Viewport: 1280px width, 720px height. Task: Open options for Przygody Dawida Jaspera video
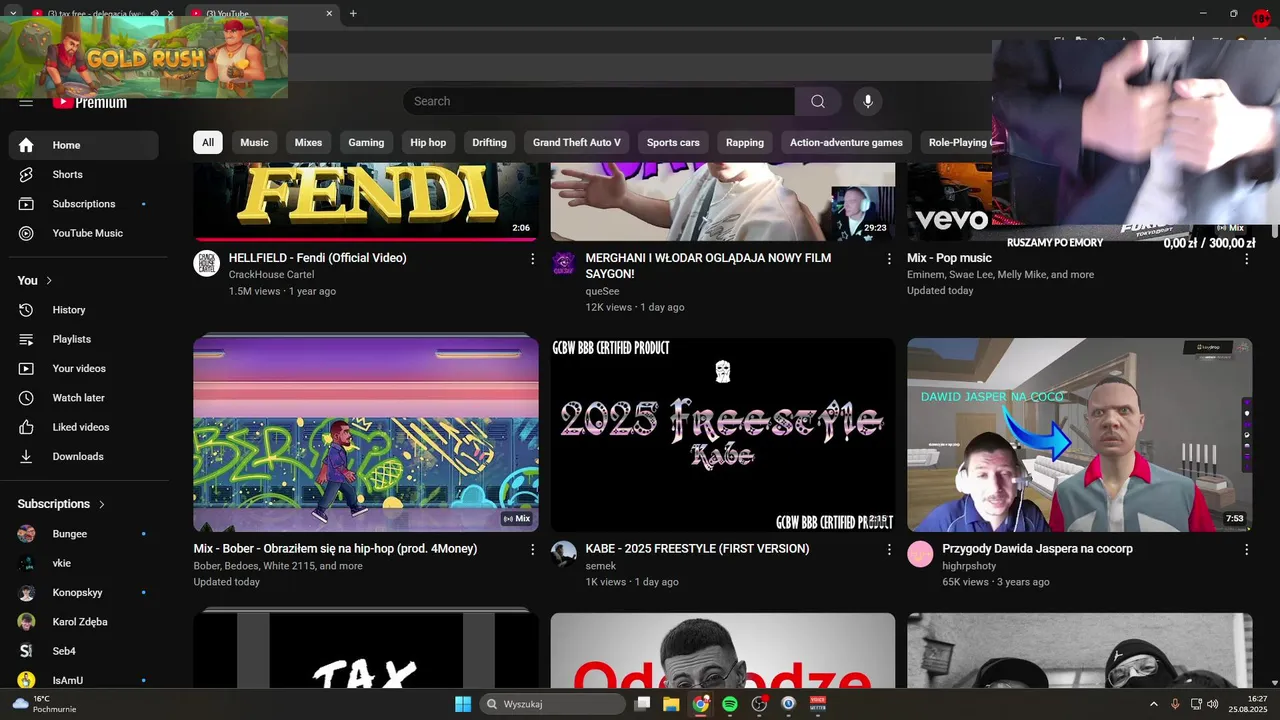click(1246, 550)
